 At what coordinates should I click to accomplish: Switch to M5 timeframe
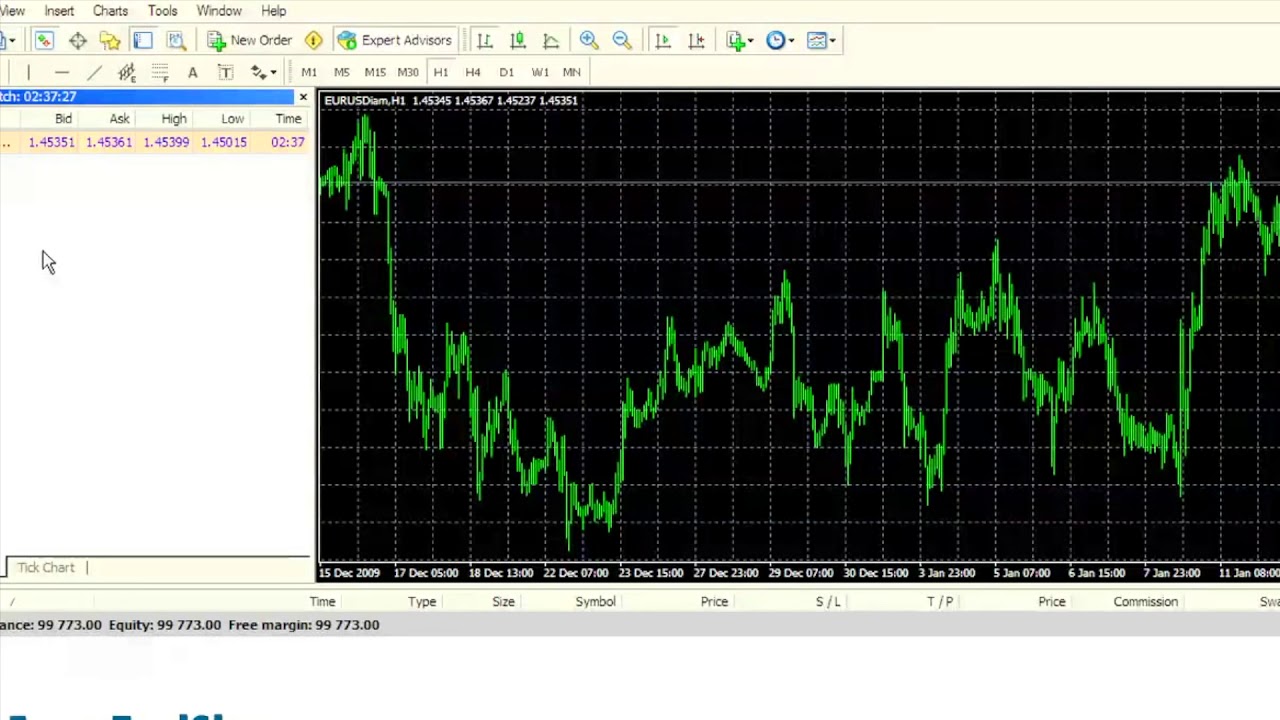pos(342,72)
